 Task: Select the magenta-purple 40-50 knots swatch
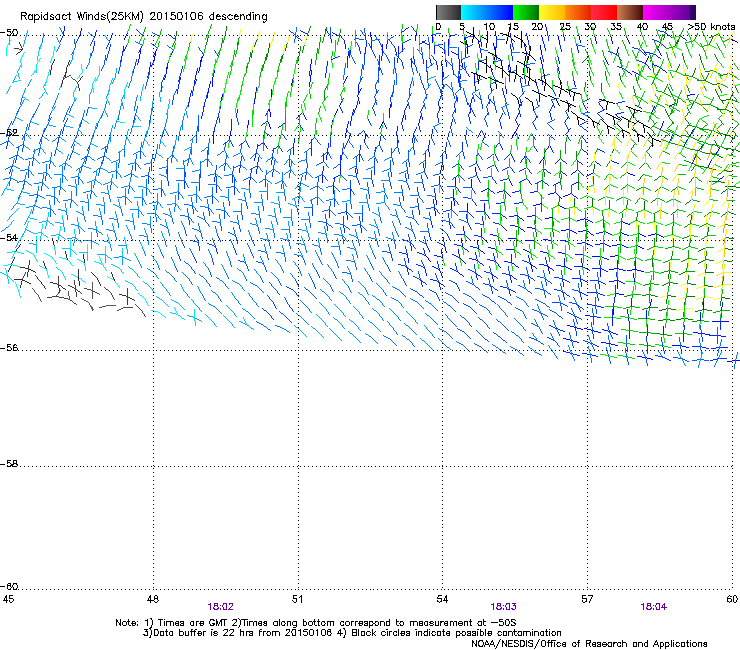(669, 12)
